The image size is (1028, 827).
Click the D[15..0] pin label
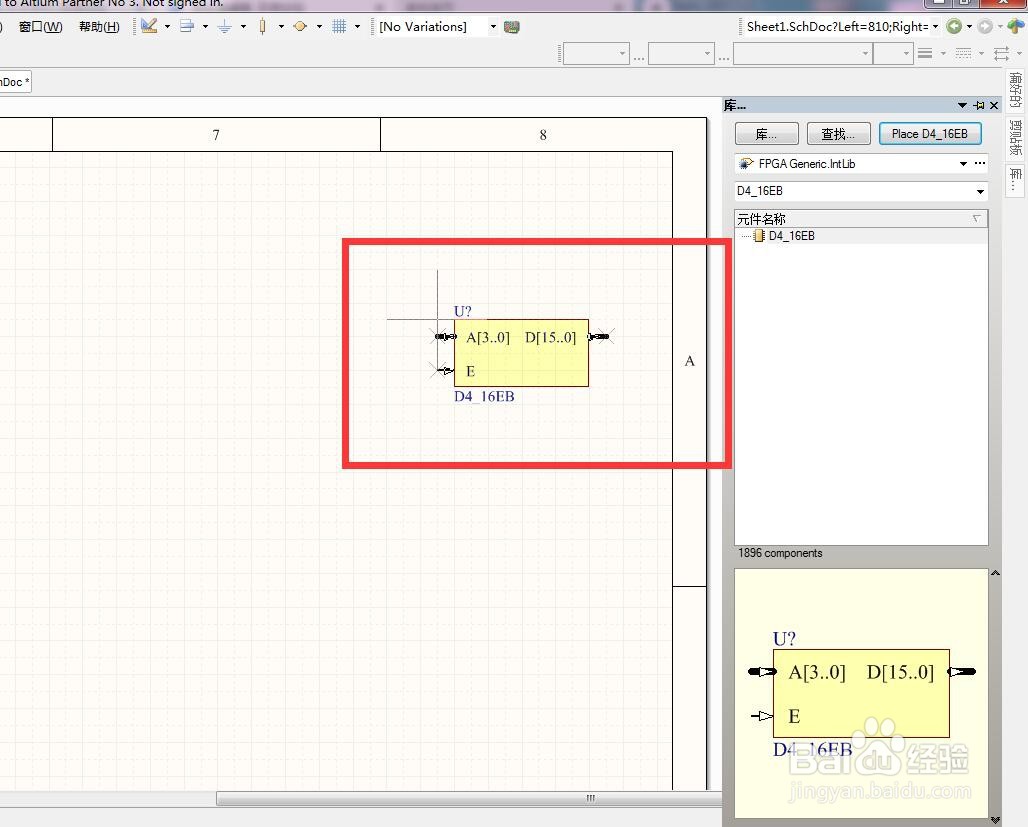tap(550, 338)
